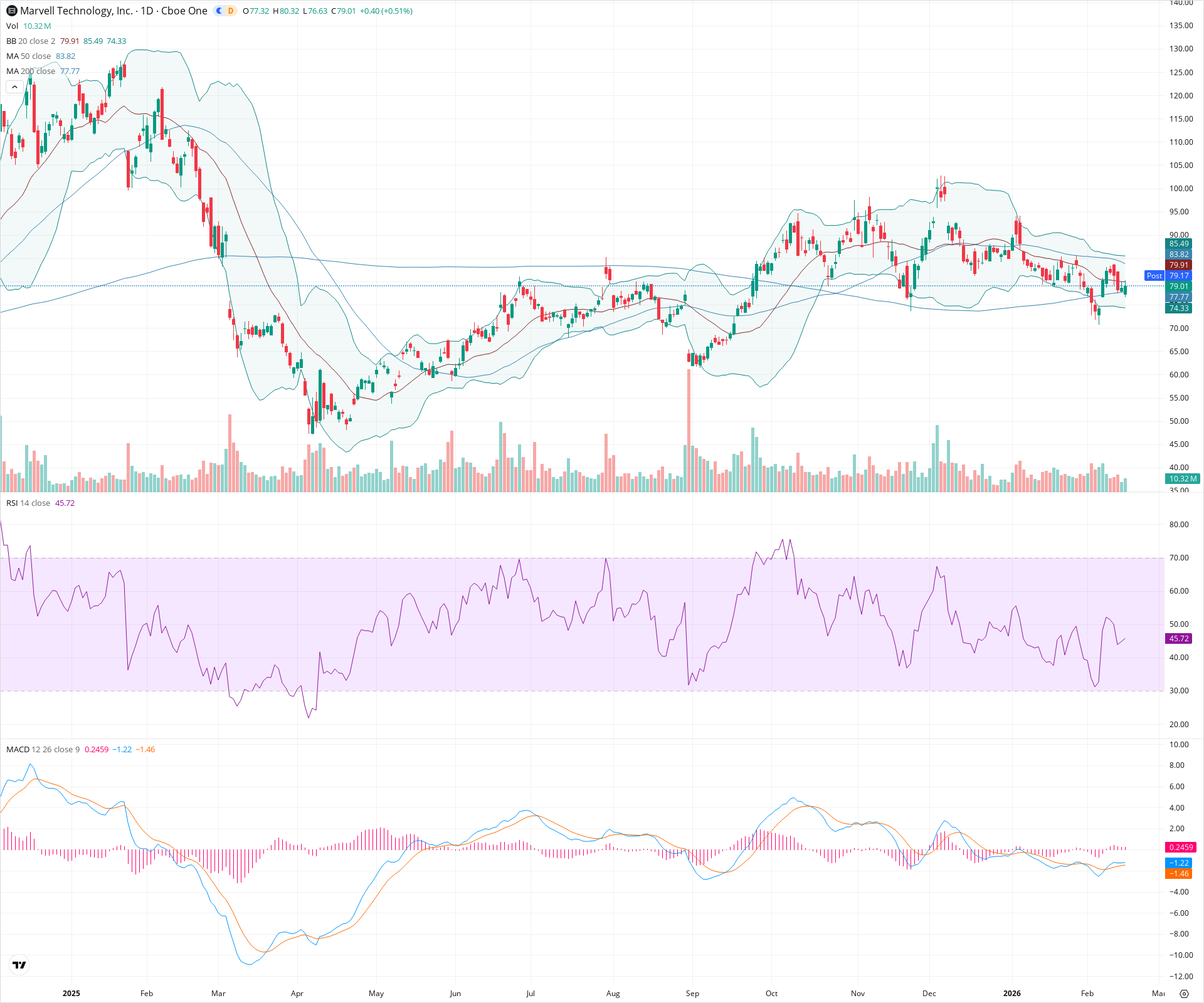This screenshot has height=1003, width=1204.
Task: Select the RSI 14 close indicator label
Action: [28, 503]
